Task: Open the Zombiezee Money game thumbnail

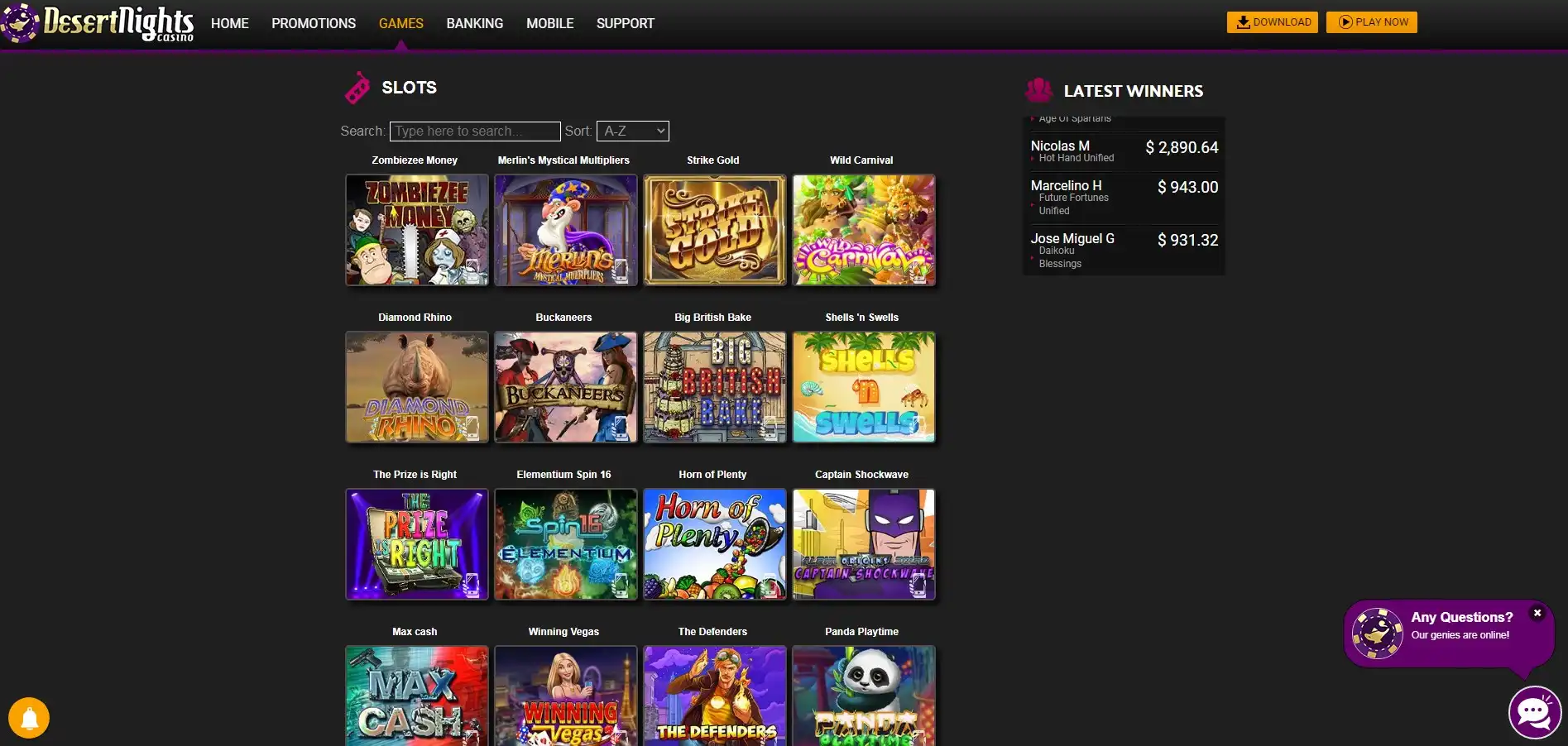Action: [x=417, y=230]
